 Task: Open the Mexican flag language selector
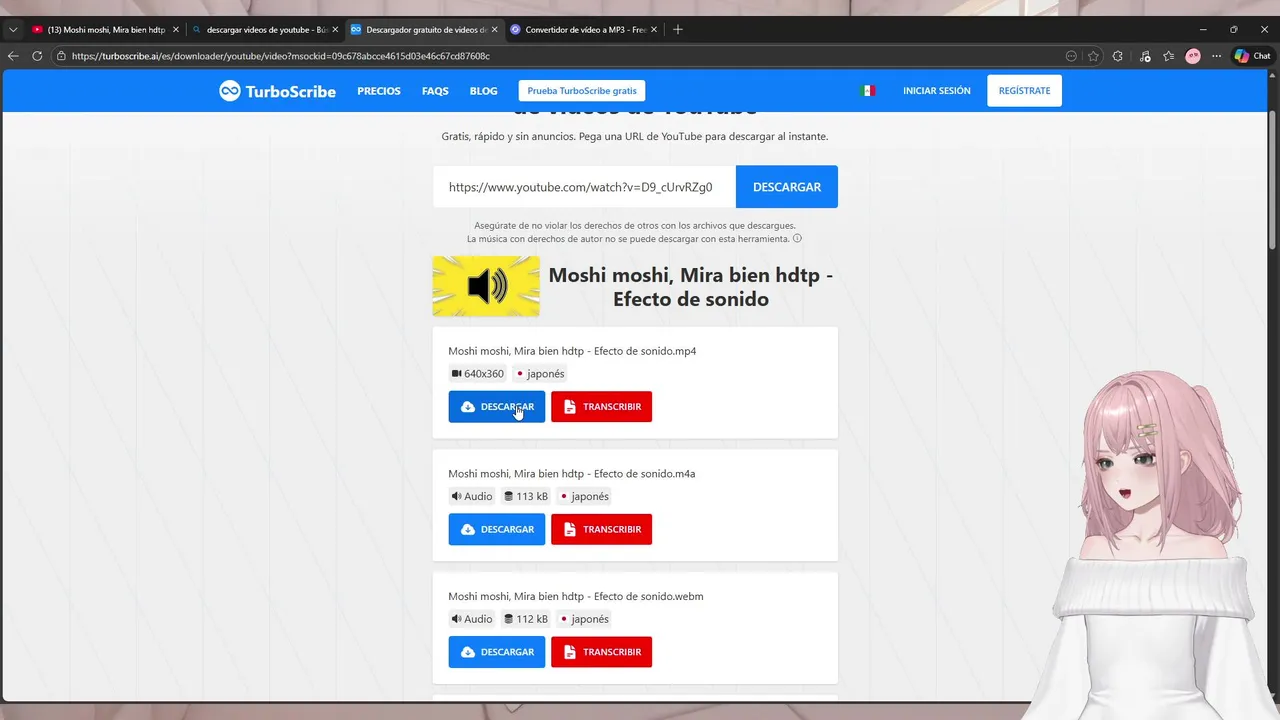click(867, 91)
